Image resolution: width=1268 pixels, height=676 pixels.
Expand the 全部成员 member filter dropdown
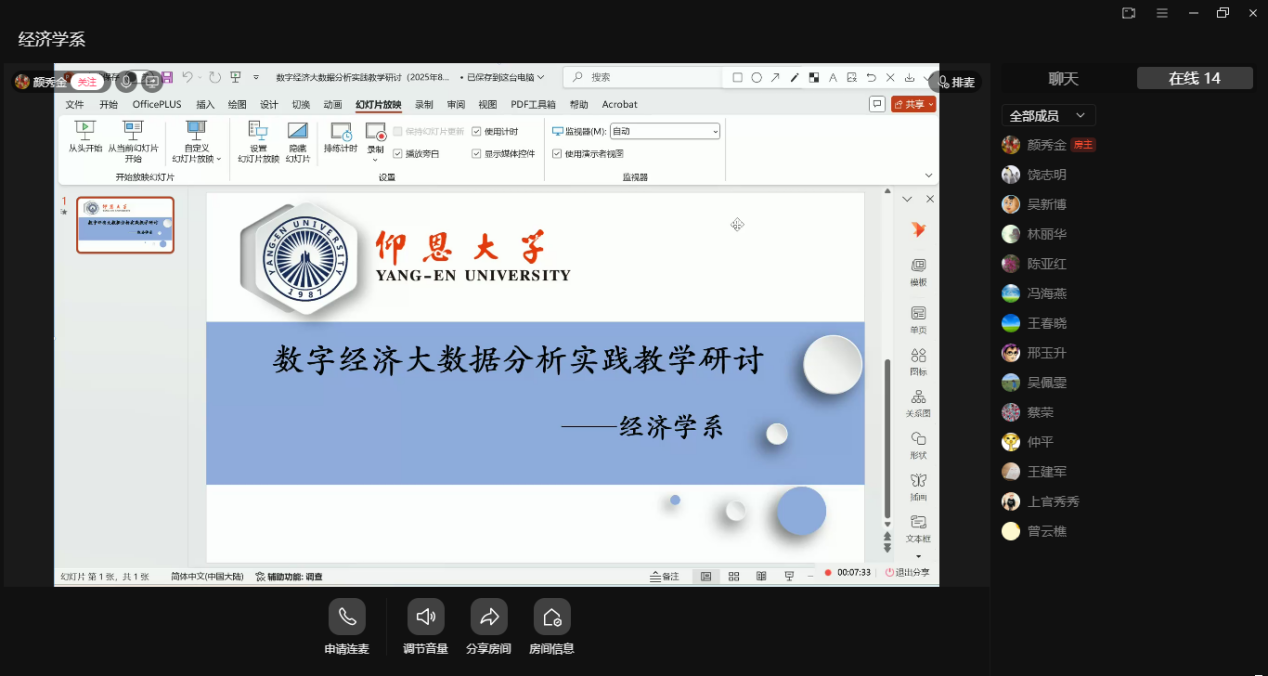1048,116
